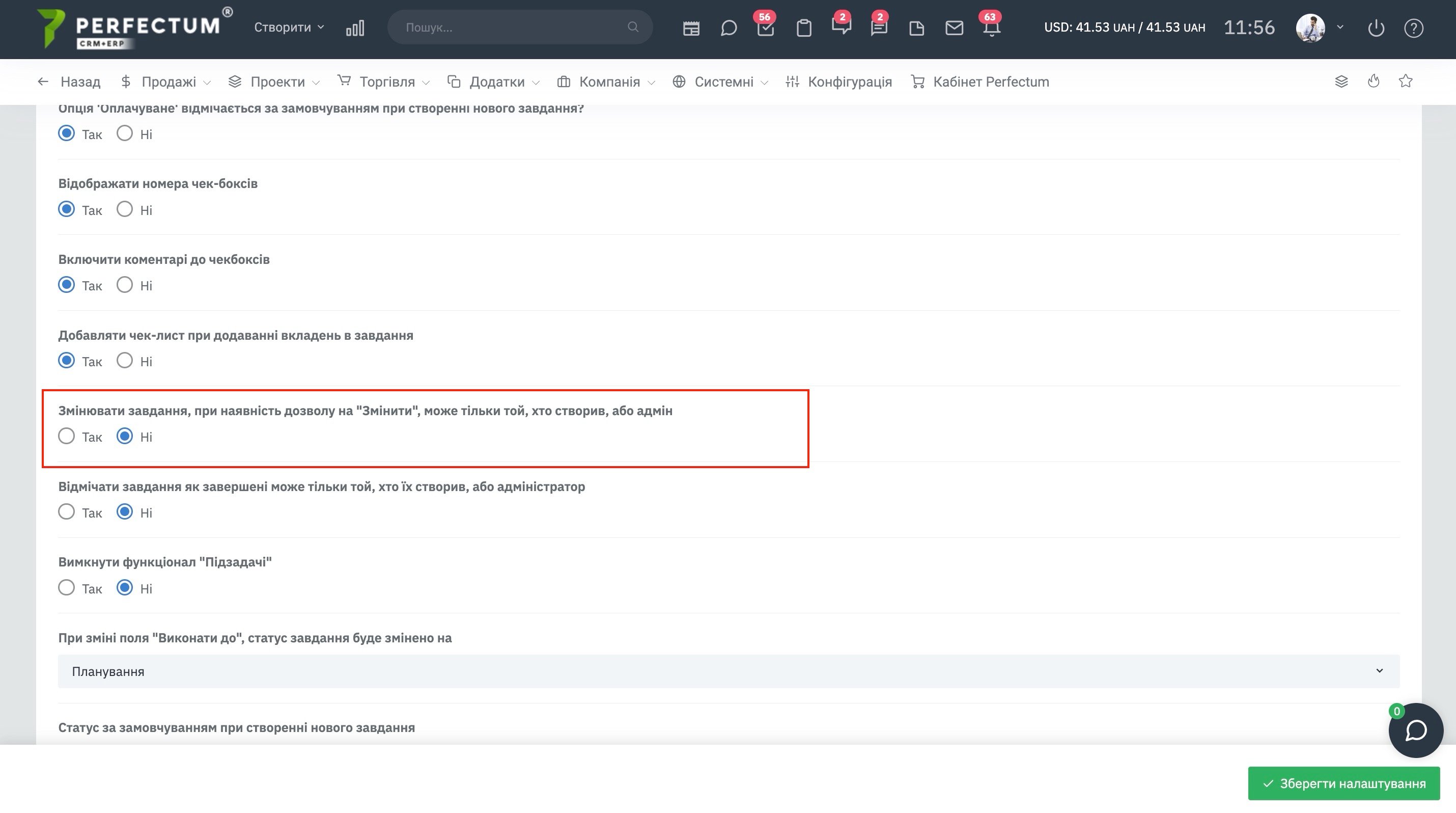The width and height of the screenshot is (1456, 813).
Task: Click the USD exchange rate text
Action: 1124,28
